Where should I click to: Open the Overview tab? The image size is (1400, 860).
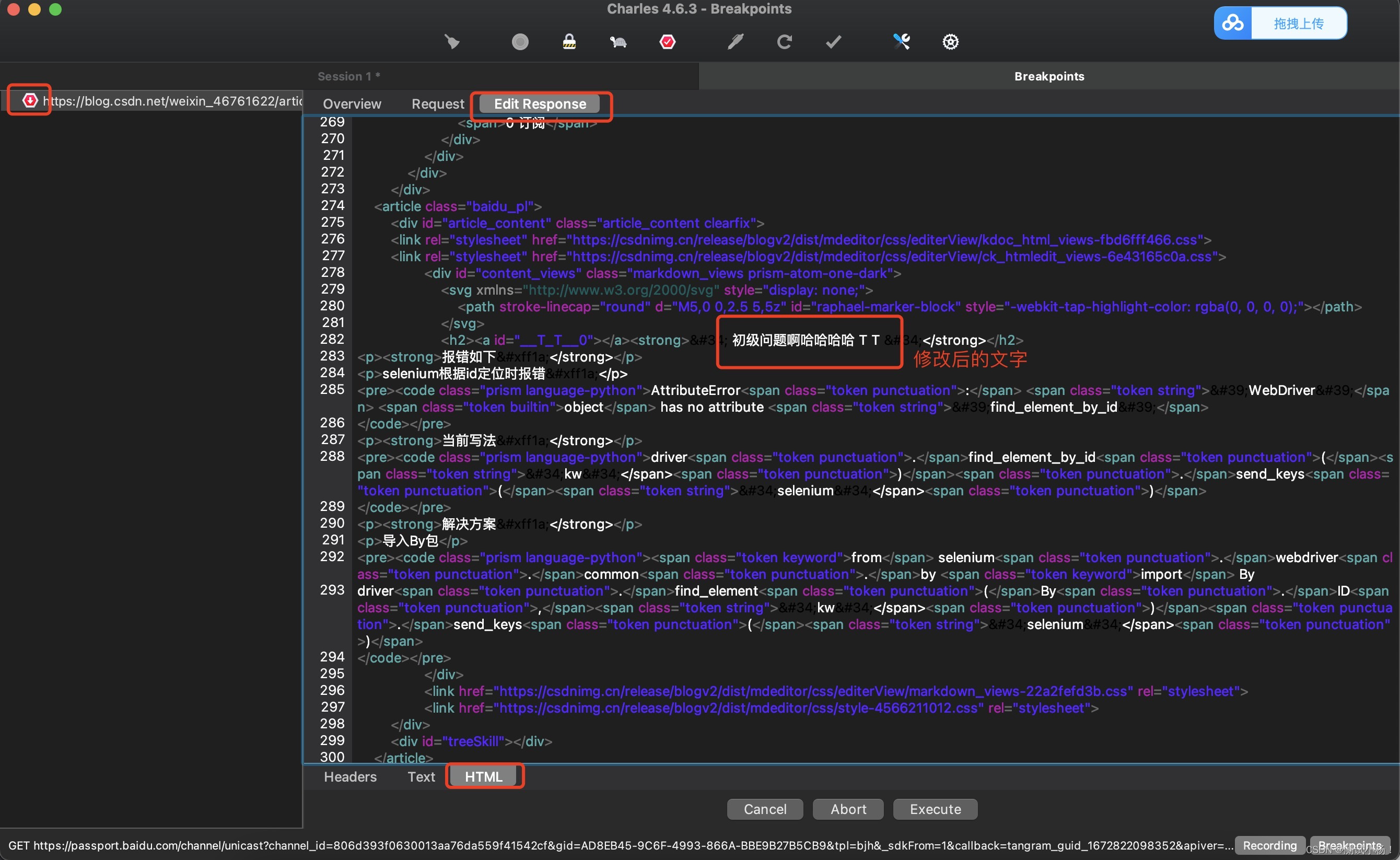point(352,104)
